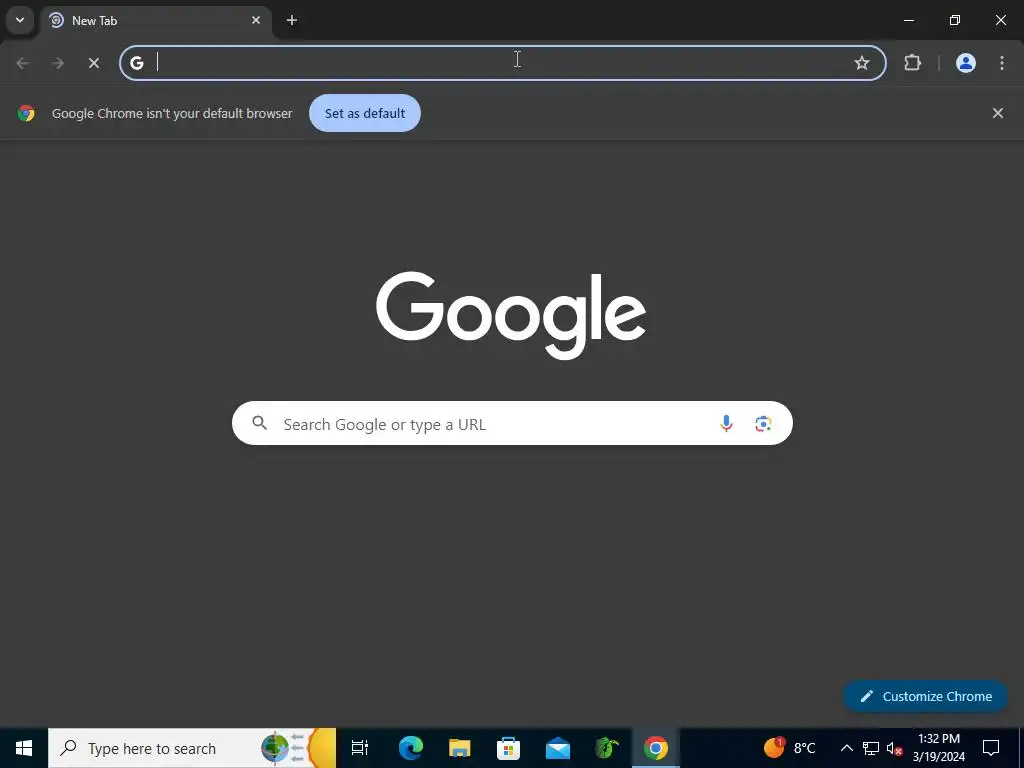Stop loading the page

coord(94,63)
